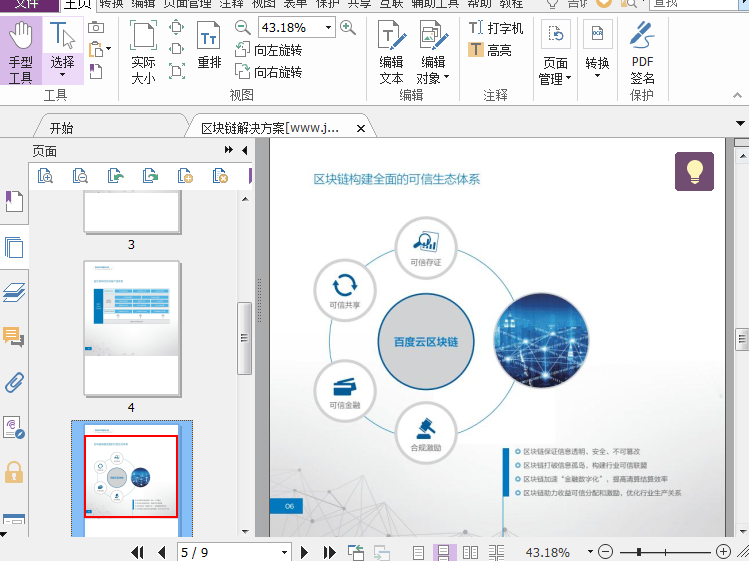Open the page number dropdown arrow
This screenshot has width=749, height=561.
pyautogui.click(x=284, y=552)
